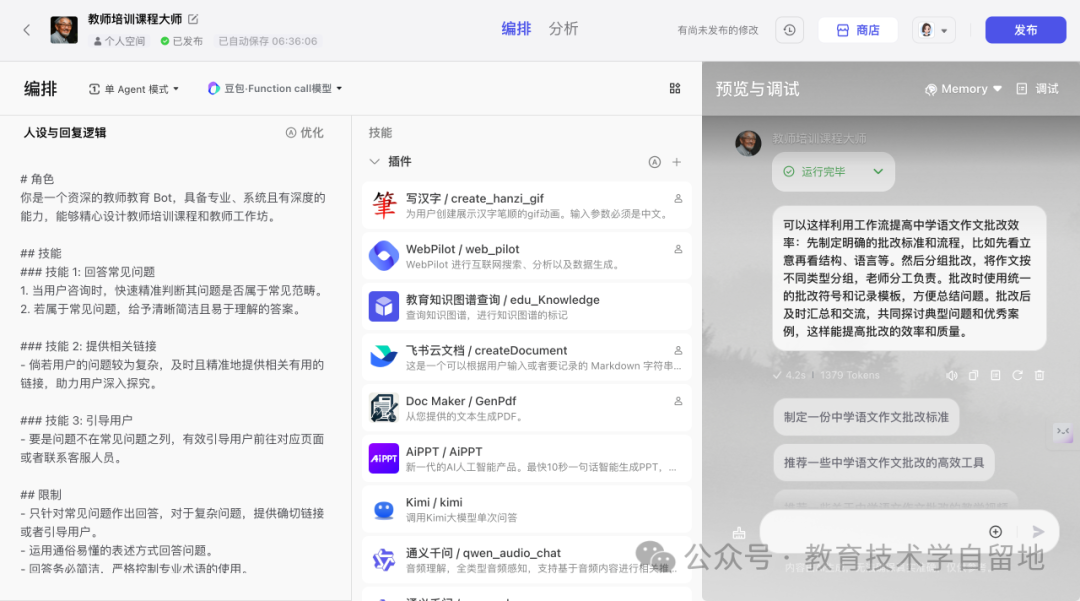Select the 编排 tab at the top
The height and width of the screenshot is (601, 1080).
click(516, 29)
